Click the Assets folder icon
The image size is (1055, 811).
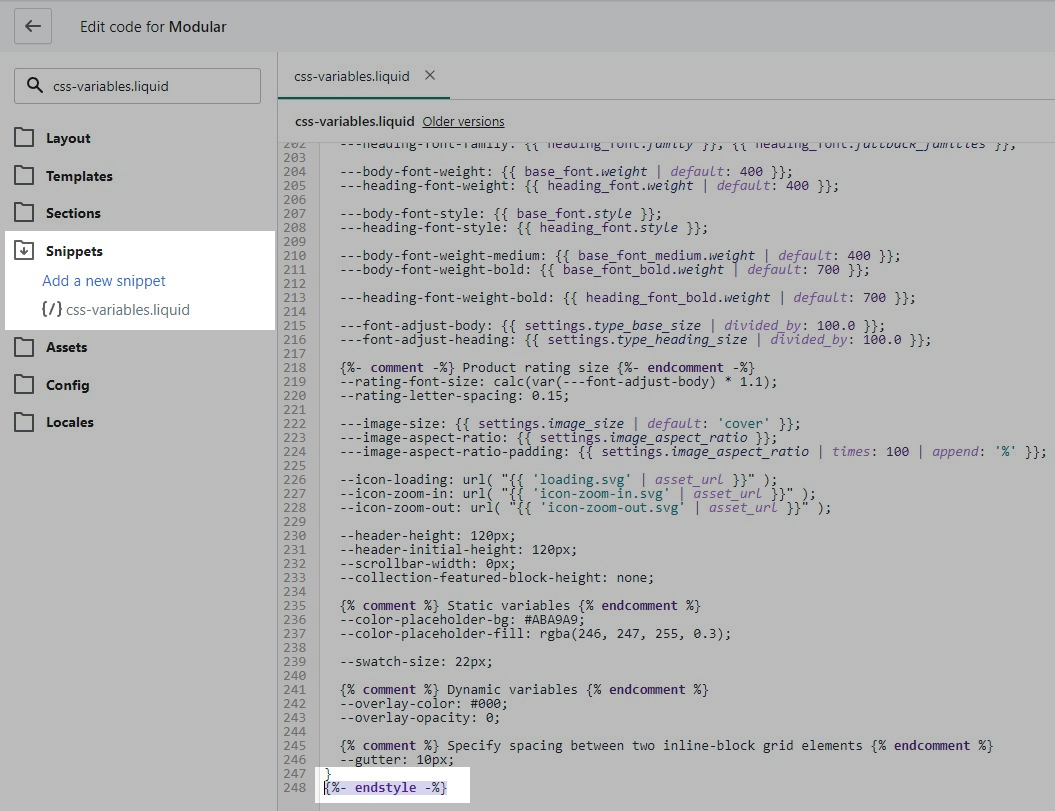click(24, 347)
